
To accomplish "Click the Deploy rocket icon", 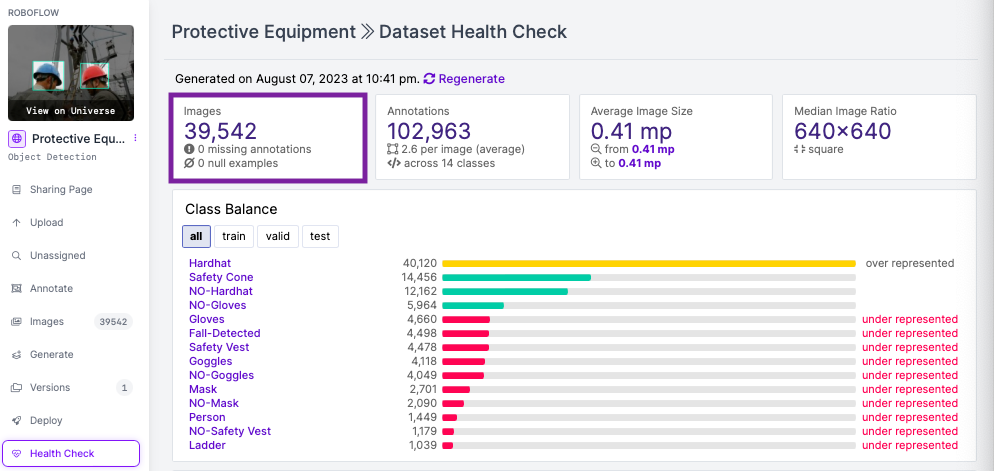I will pyautogui.click(x=17, y=420).
